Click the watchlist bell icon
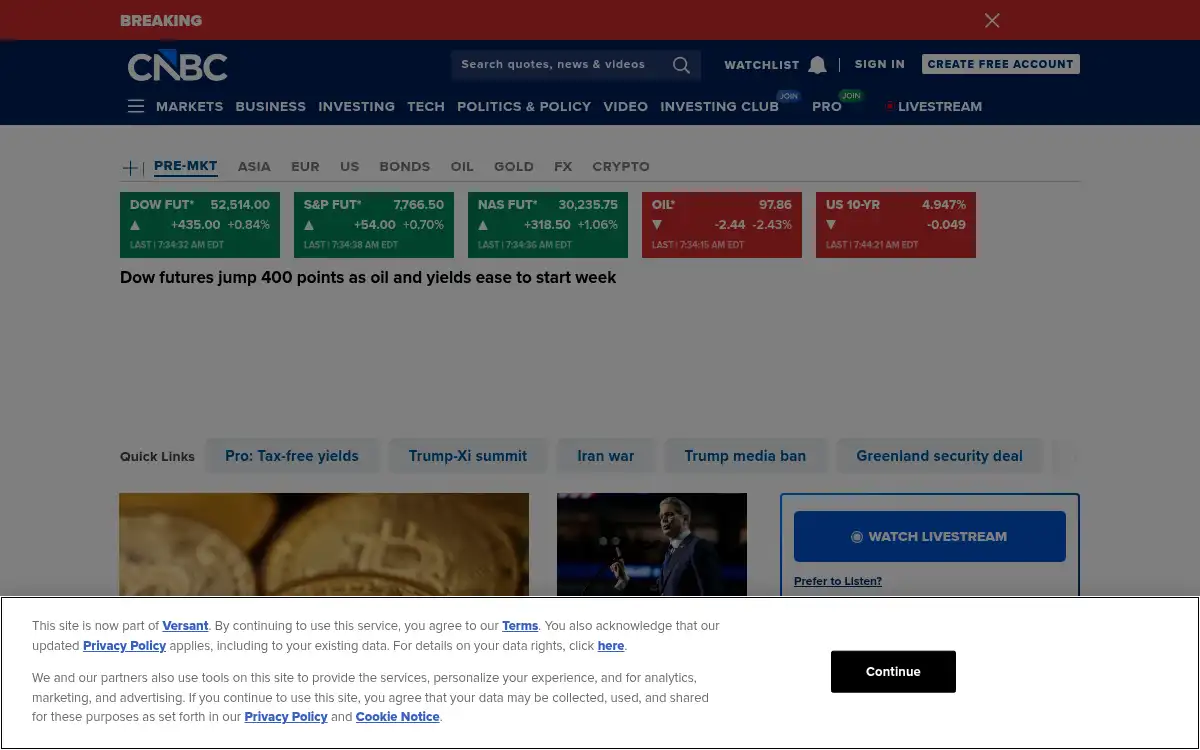 point(817,65)
